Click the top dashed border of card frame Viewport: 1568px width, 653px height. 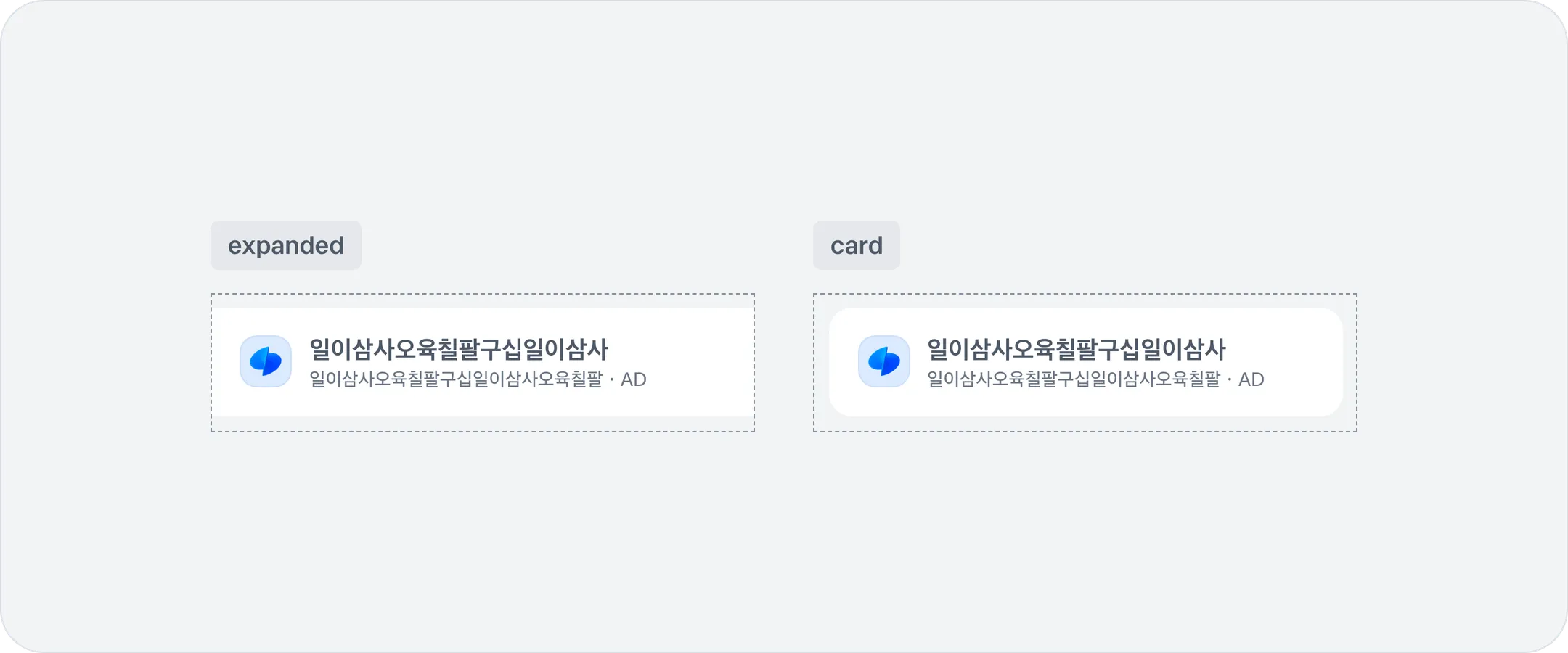pos(1085,294)
